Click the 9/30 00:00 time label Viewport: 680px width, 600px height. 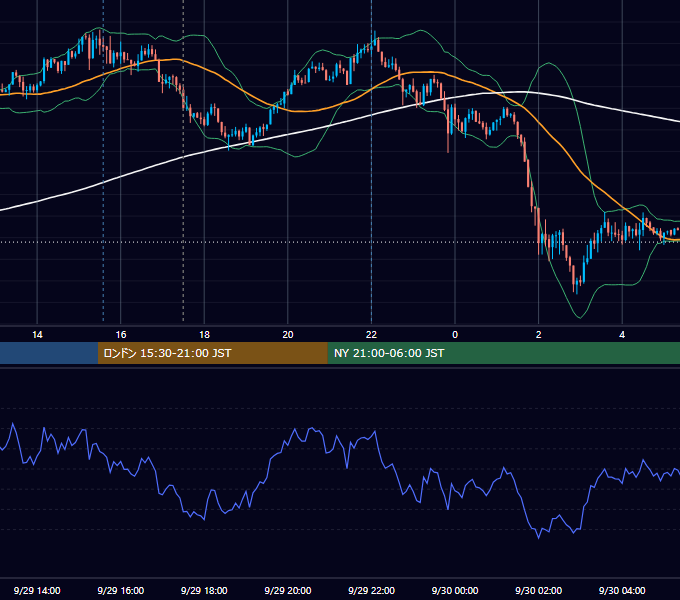tap(455, 590)
